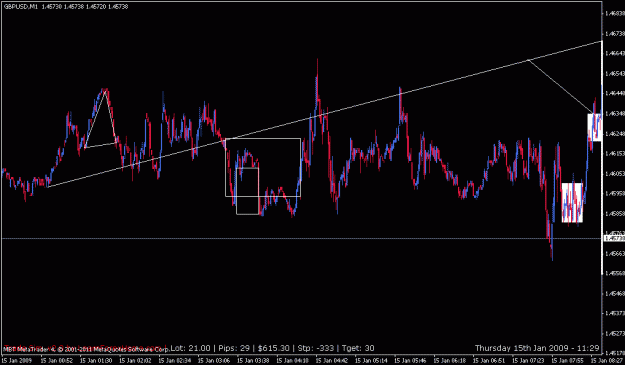Click the "Thursday 15th Jan 2009 - 11:29" text

[x=537, y=348]
